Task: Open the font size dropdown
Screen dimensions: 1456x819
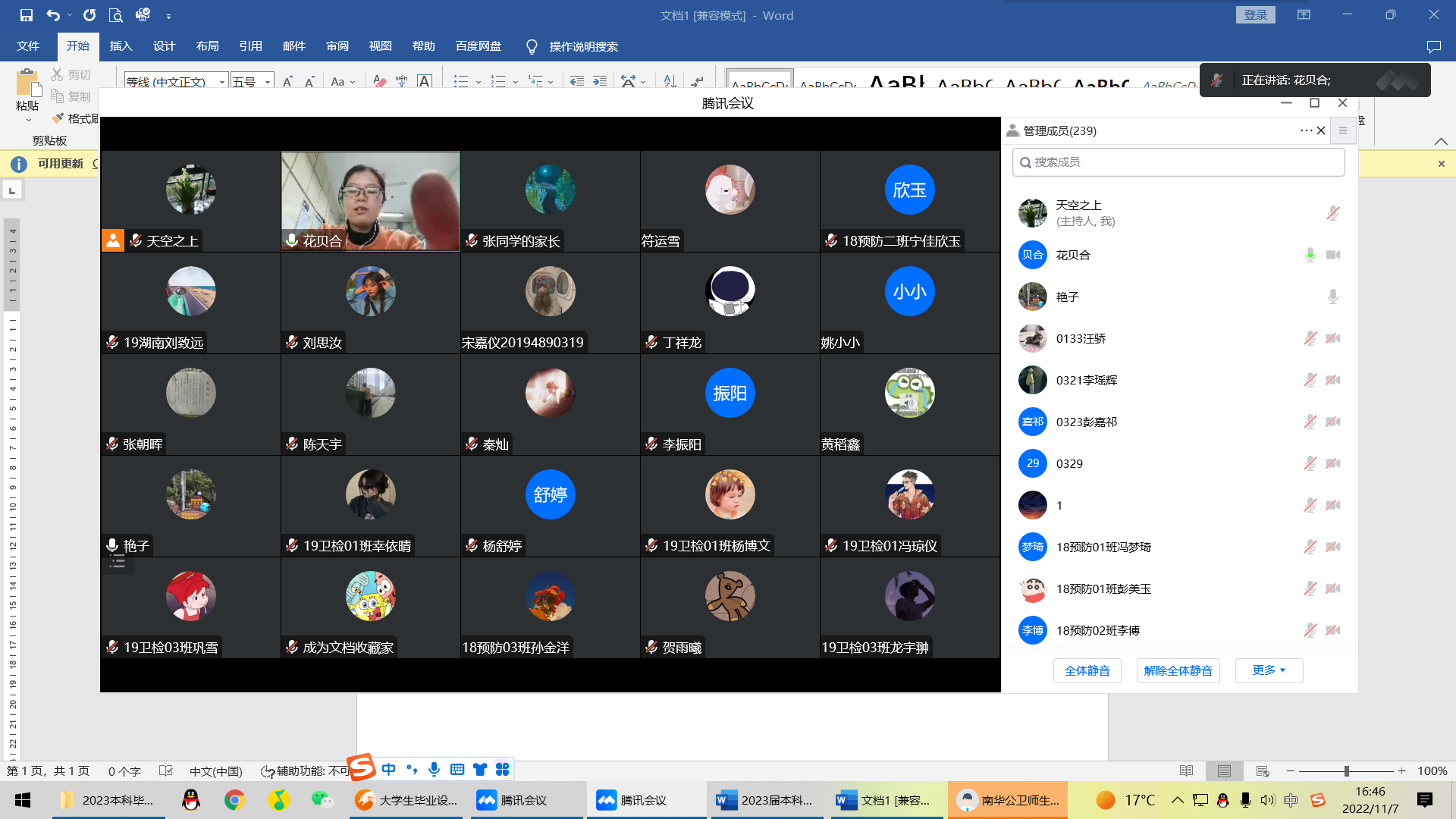Action: (268, 82)
